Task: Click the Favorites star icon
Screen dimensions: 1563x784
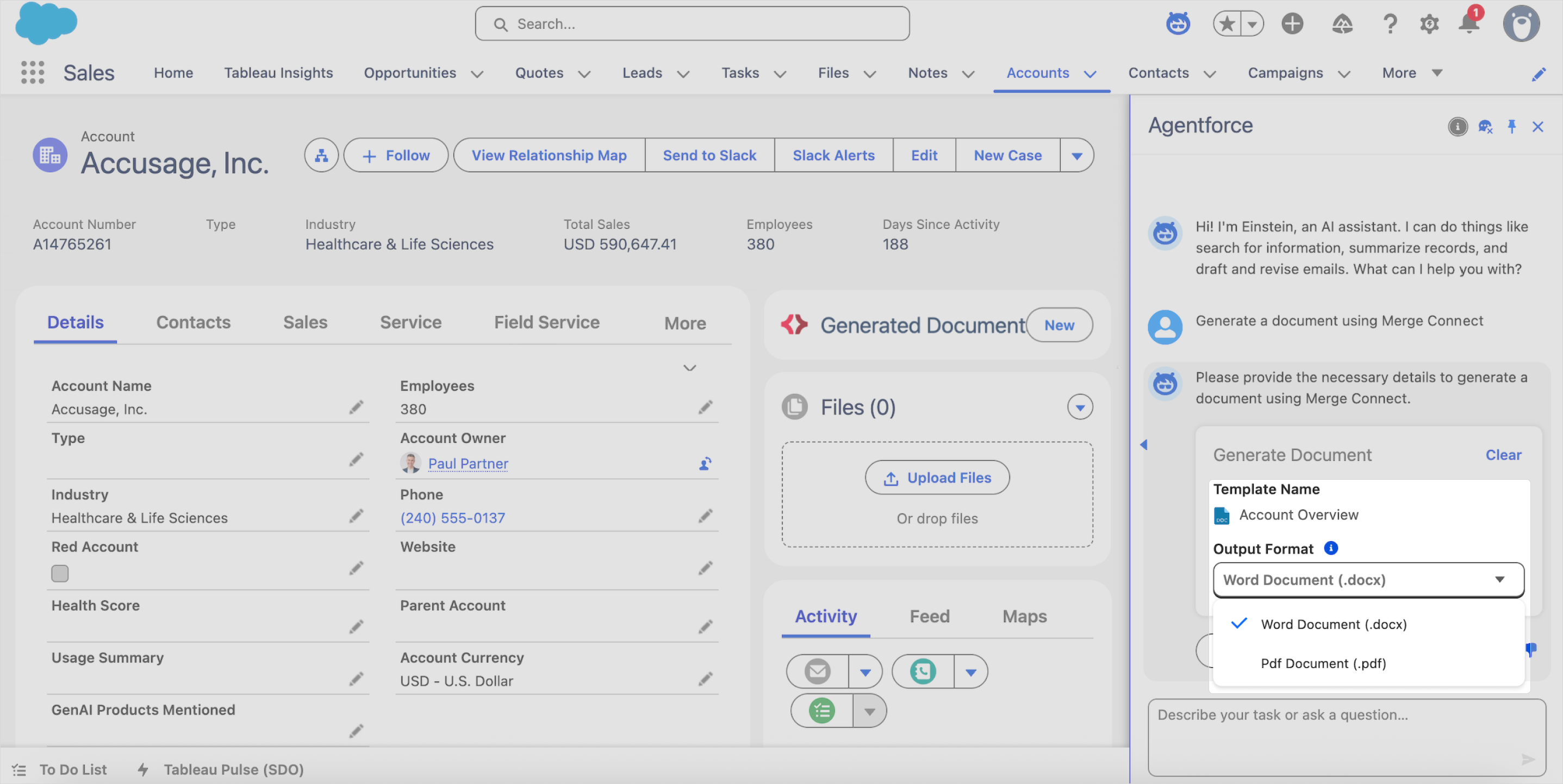Action: (x=1227, y=24)
